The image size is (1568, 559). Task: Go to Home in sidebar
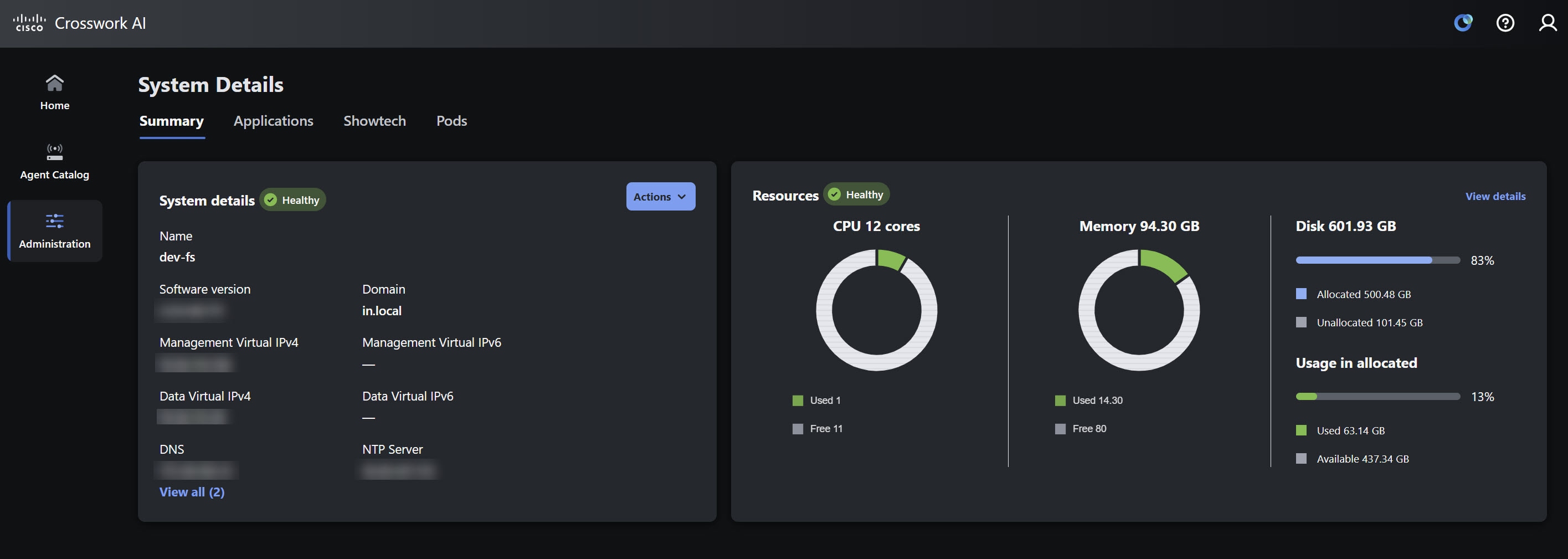[55, 93]
